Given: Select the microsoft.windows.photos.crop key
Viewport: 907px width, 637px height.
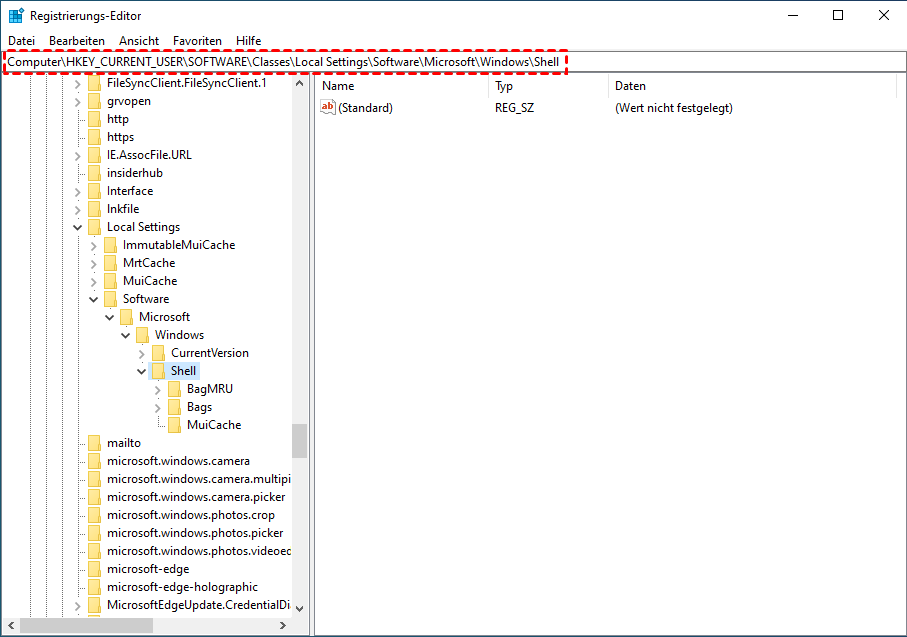Looking at the screenshot, I should [x=191, y=515].
